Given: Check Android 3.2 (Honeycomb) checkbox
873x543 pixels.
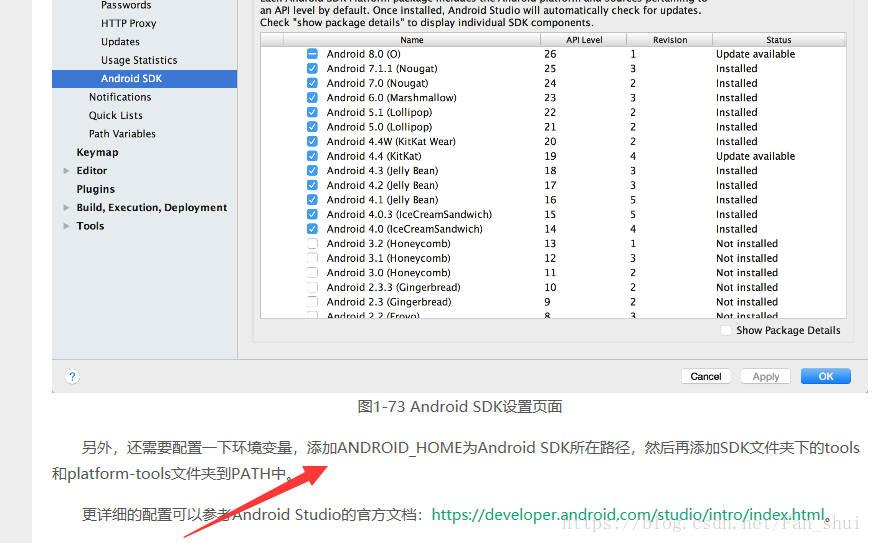Looking at the screenshot, I should [x=312, y=243].
